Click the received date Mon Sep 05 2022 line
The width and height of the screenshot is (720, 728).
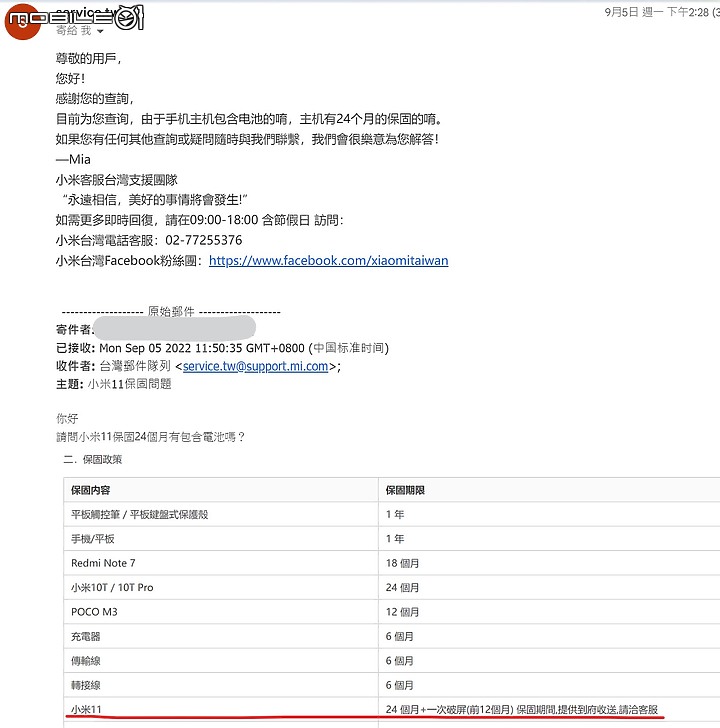coord(222,348)
